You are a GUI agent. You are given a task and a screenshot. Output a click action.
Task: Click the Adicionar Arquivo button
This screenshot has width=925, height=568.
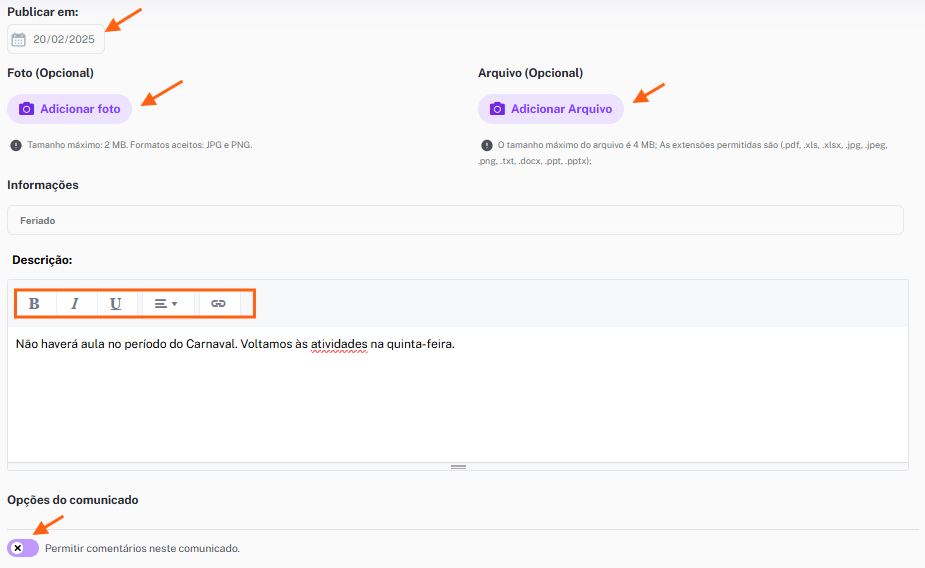click(x=550, y=109)
